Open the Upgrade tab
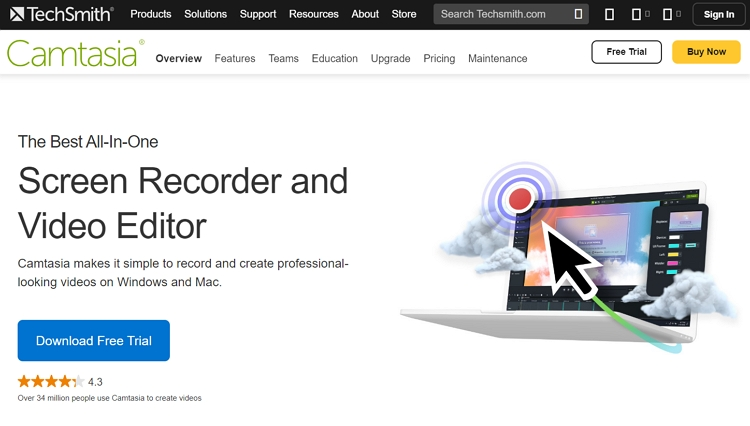 click(x=390, y=58)
